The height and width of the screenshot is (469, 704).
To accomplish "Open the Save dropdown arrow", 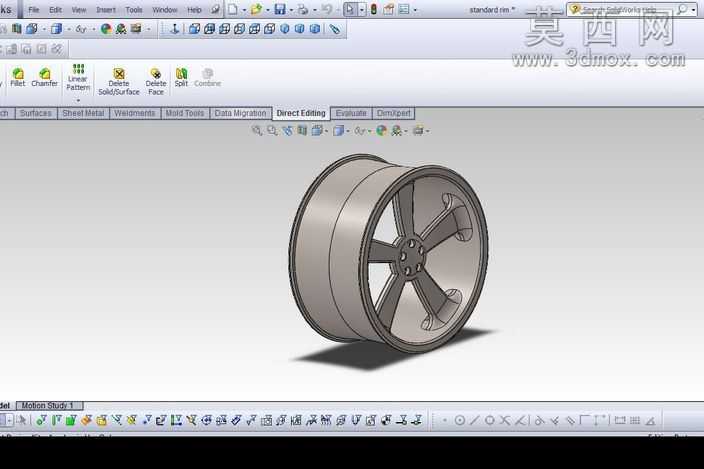I will [x=291, y=10].
